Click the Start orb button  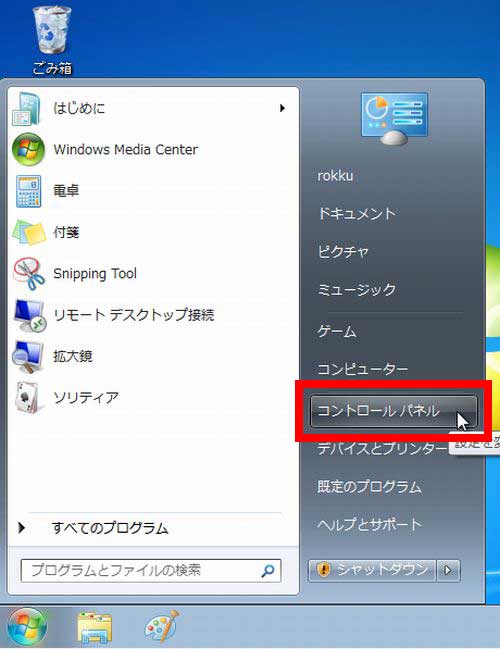pyautogui.click(x=26, y=627)
